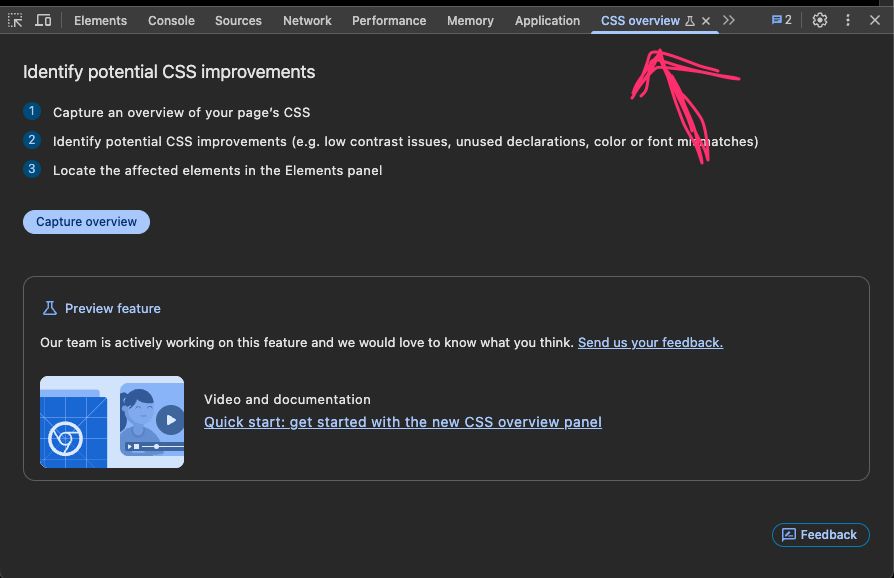Viewport: 894px width, 578px height.
Task: Select the inspect element cursor icon
Action: pos(15,19)
